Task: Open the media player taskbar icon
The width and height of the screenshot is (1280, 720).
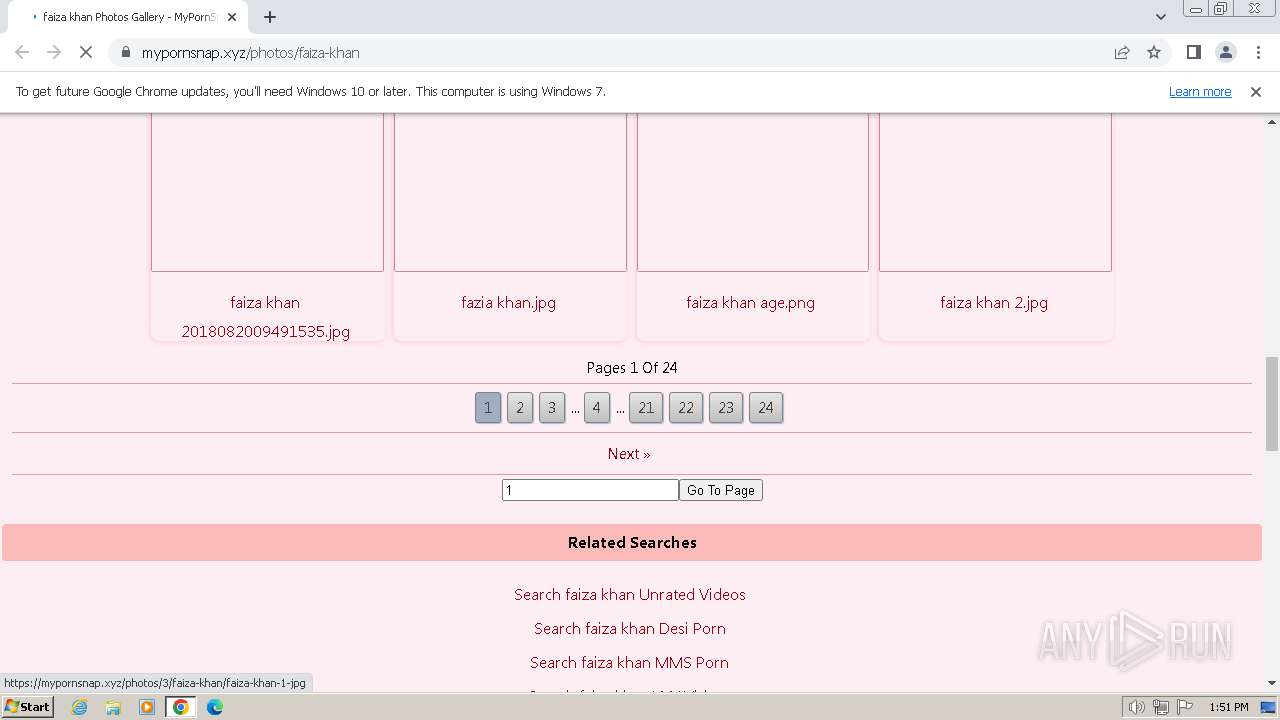Action: pos(147,707)
